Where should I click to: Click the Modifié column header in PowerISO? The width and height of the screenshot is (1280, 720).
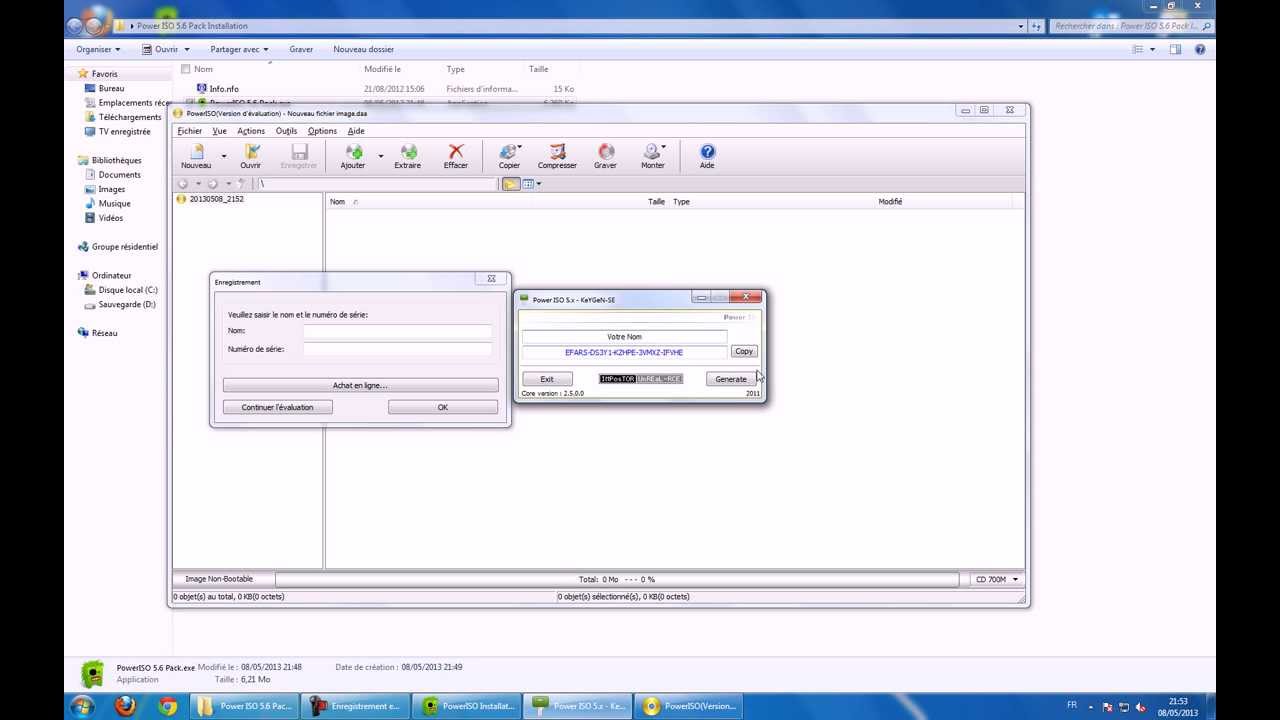coord(890,202)
